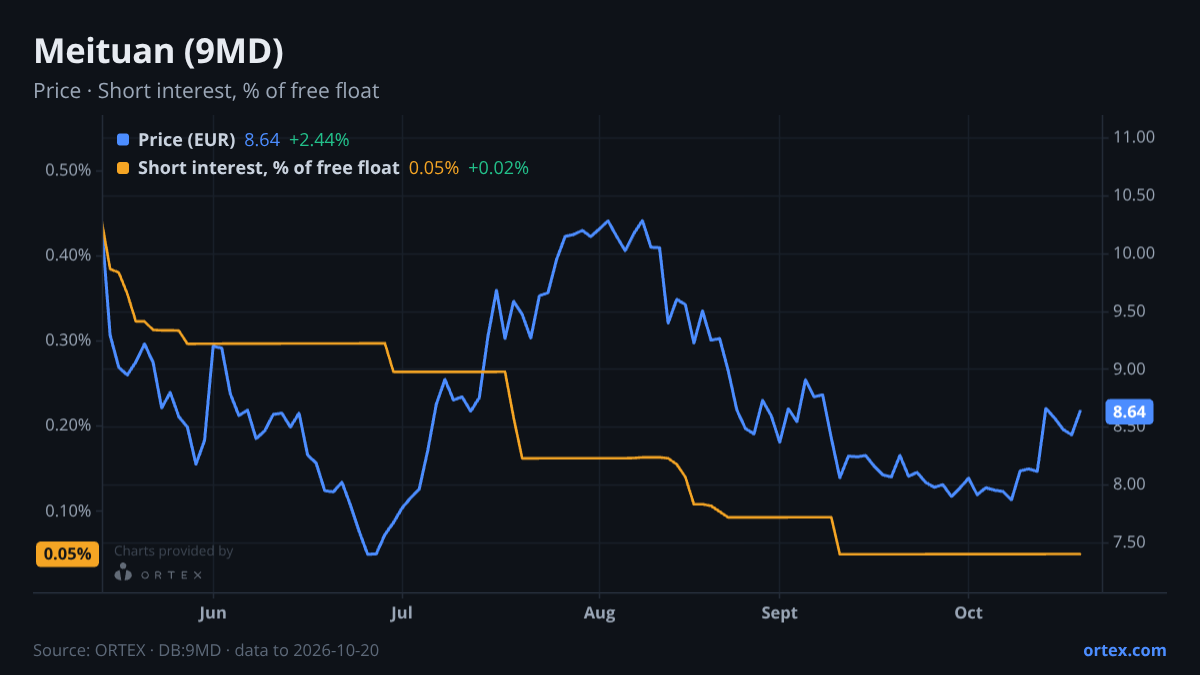
Task: Click the 0.50% left axis label
Action: pos(68,170)
